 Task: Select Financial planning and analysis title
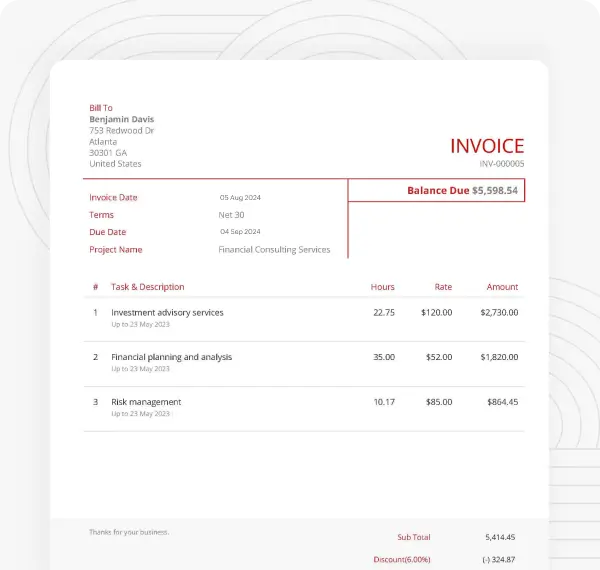click(x=171, y=357)
